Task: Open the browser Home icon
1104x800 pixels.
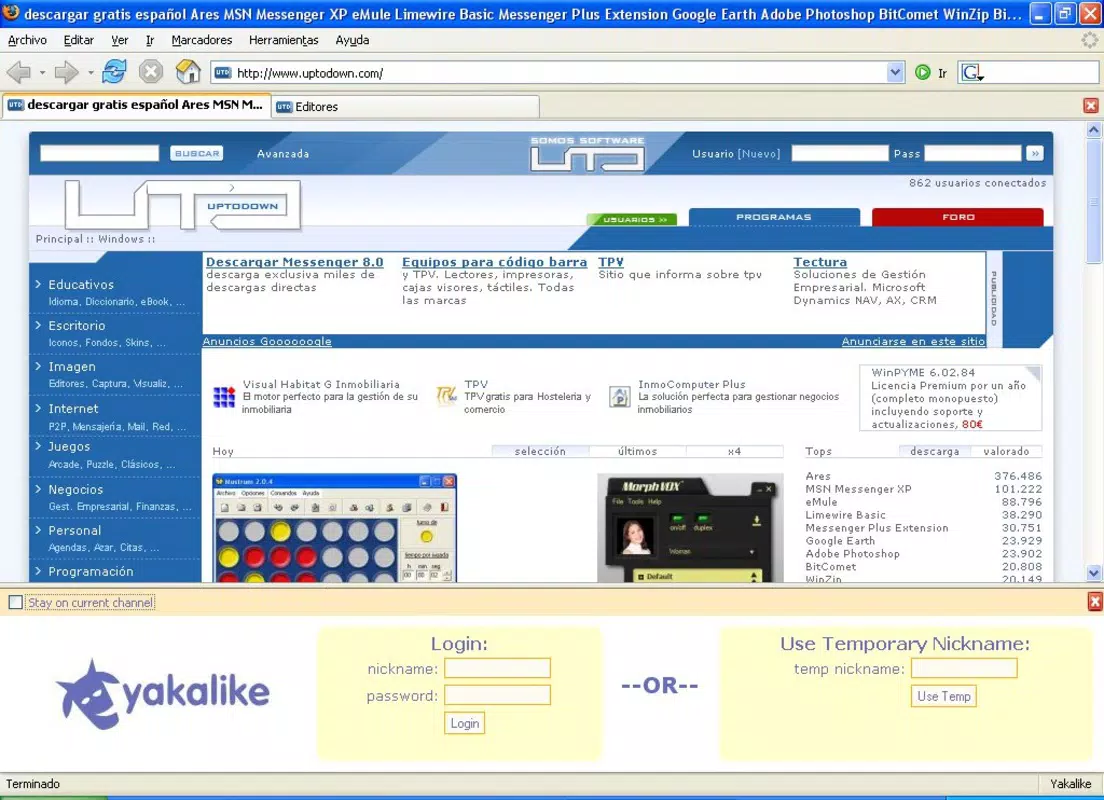Action: pos(188,71)
